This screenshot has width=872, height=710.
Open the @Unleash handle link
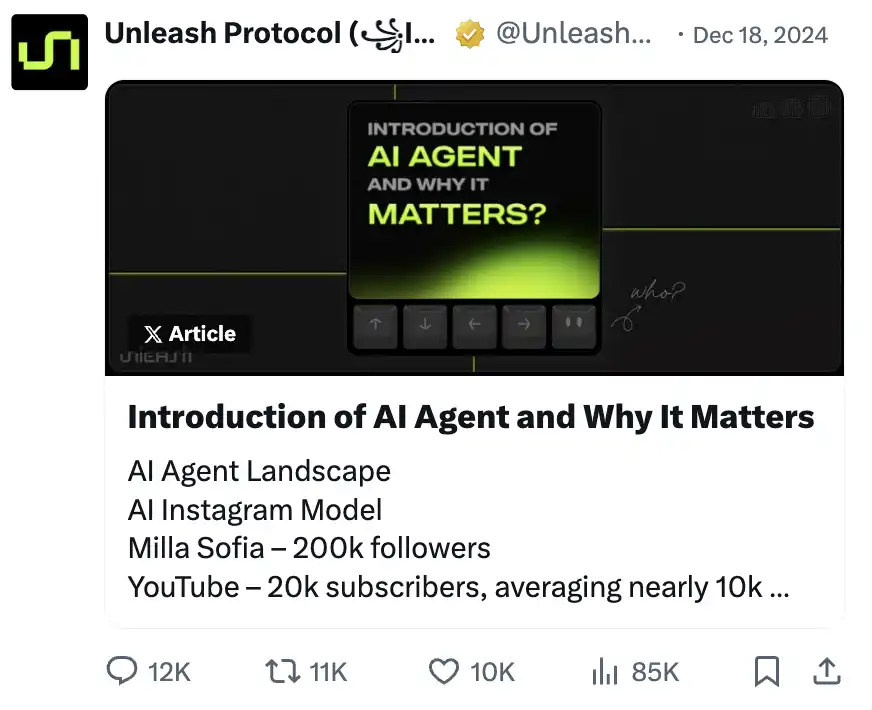[x=573, y=35]
